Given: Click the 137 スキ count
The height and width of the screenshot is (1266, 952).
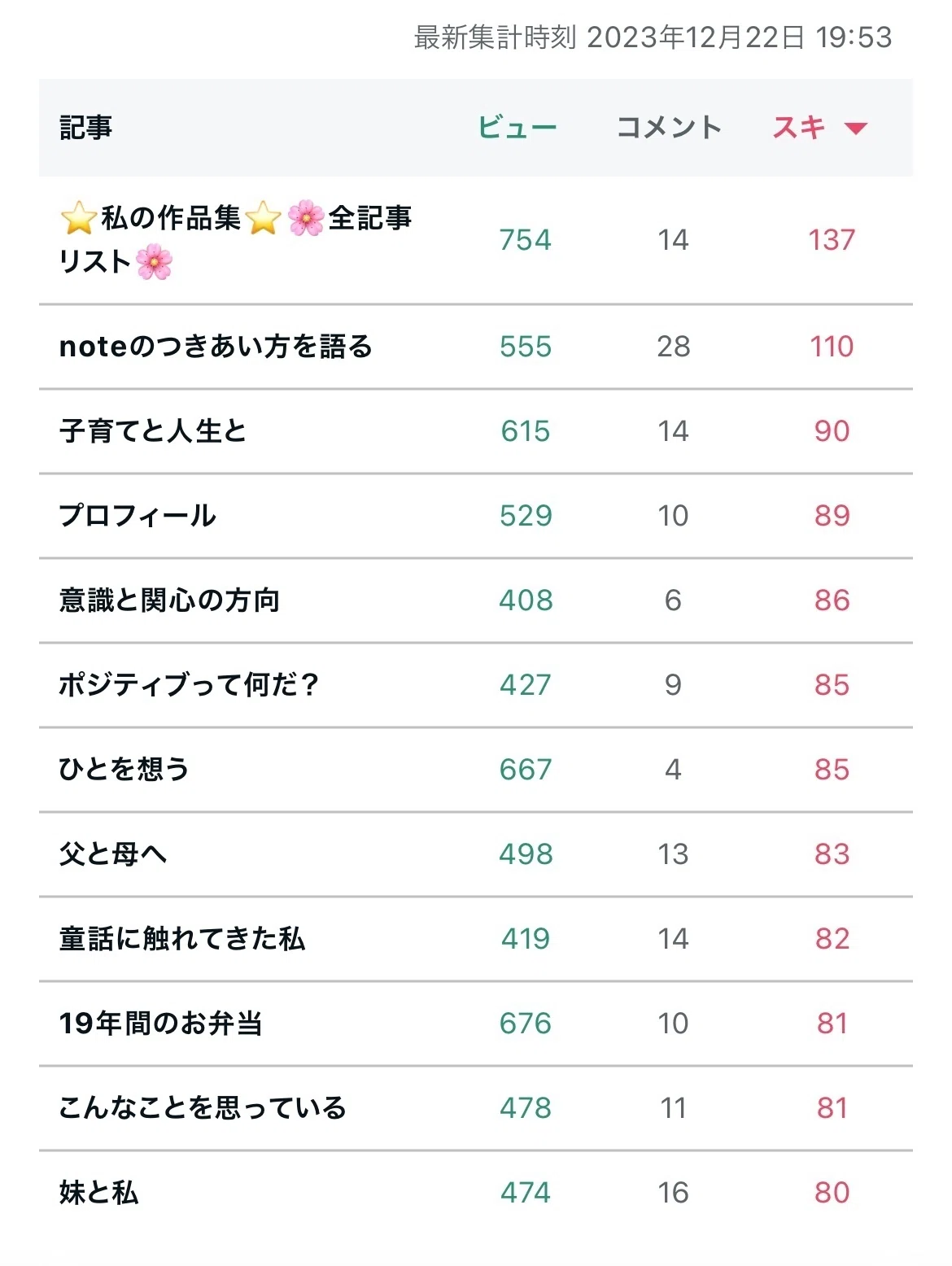Looking at the screenshot, I should pyautogui.click(x=832, y=240).
